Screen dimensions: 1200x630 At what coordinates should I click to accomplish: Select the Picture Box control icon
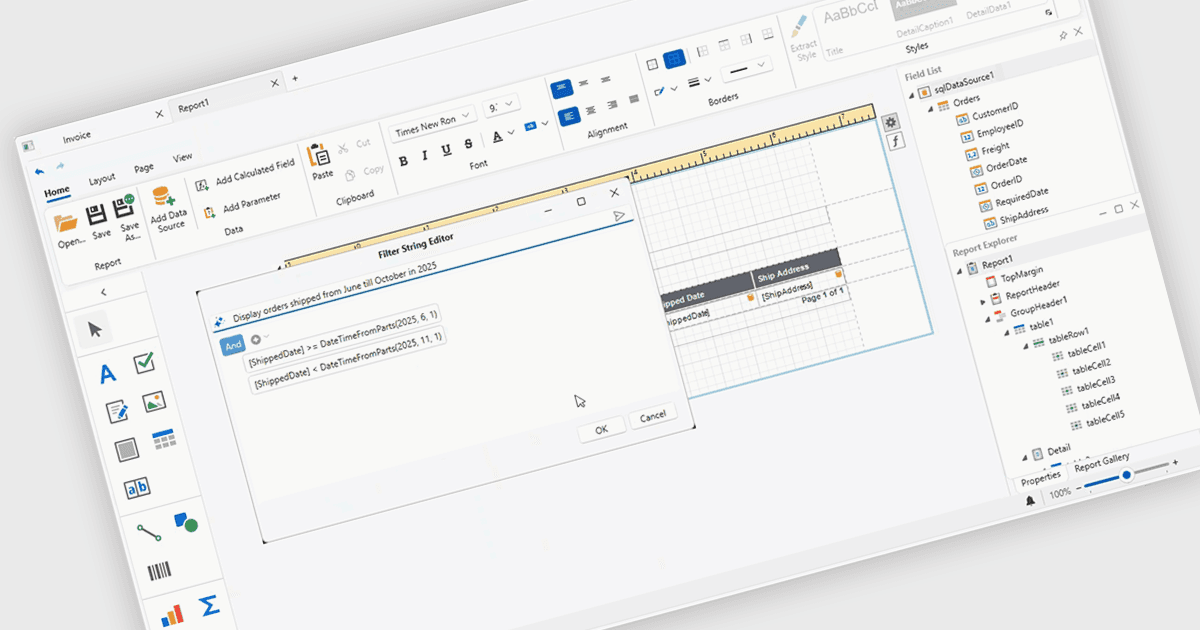pos(153,401)
